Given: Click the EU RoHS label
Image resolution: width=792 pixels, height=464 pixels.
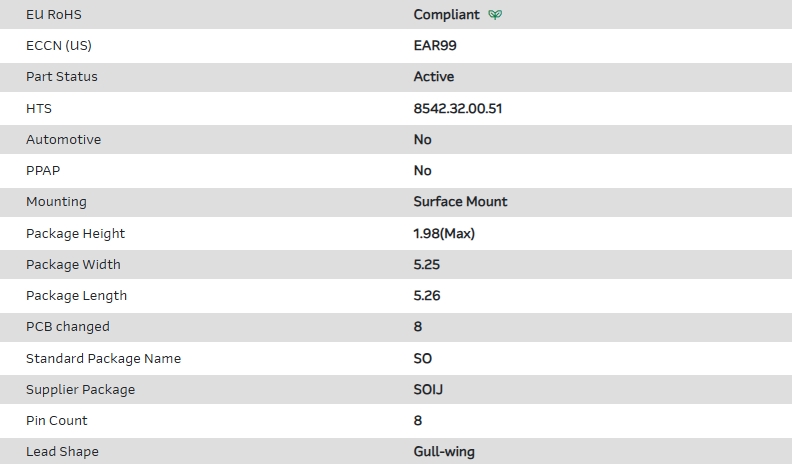Looking at the screenshot, I should (x=53, y=15).
